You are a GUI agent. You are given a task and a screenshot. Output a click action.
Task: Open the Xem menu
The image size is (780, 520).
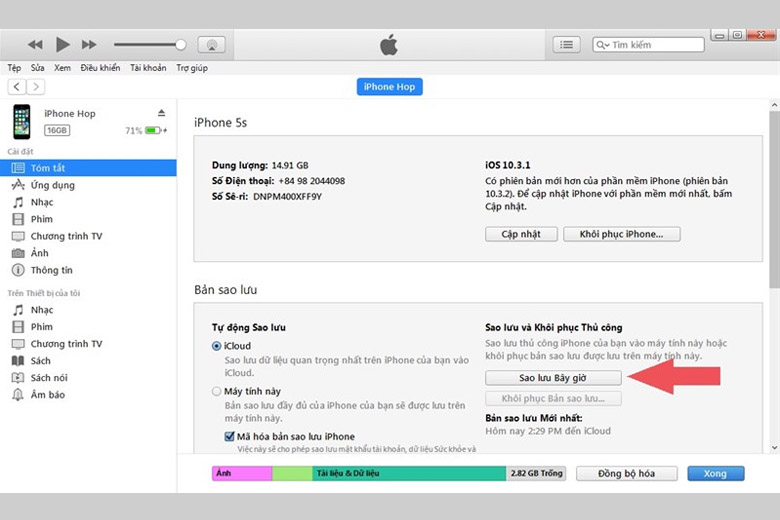(62, 68)
